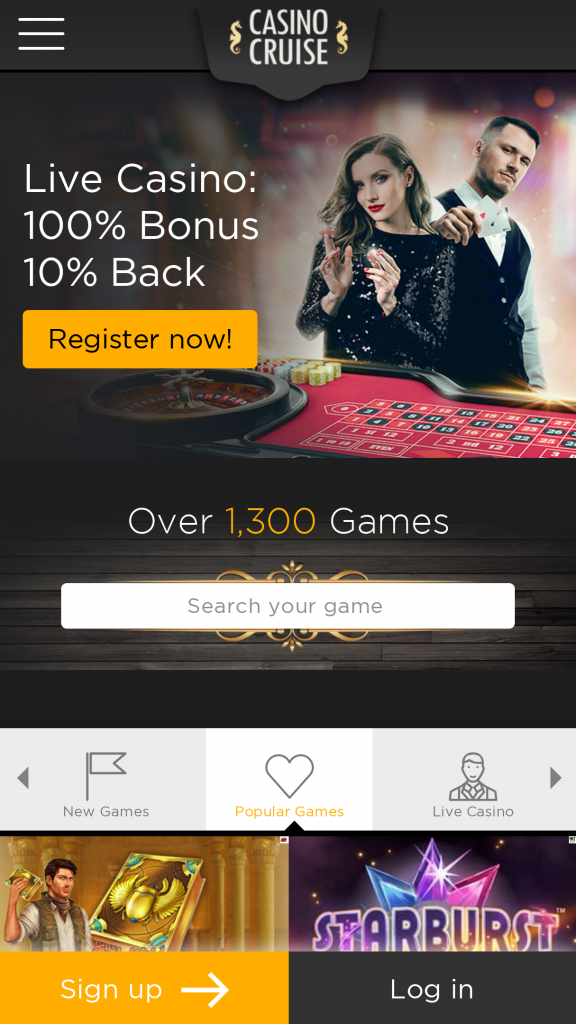The width and height of the screenshot is (576, 1024).
Task: Select the Live Casino dealer icon
Action: click(473, 776)
